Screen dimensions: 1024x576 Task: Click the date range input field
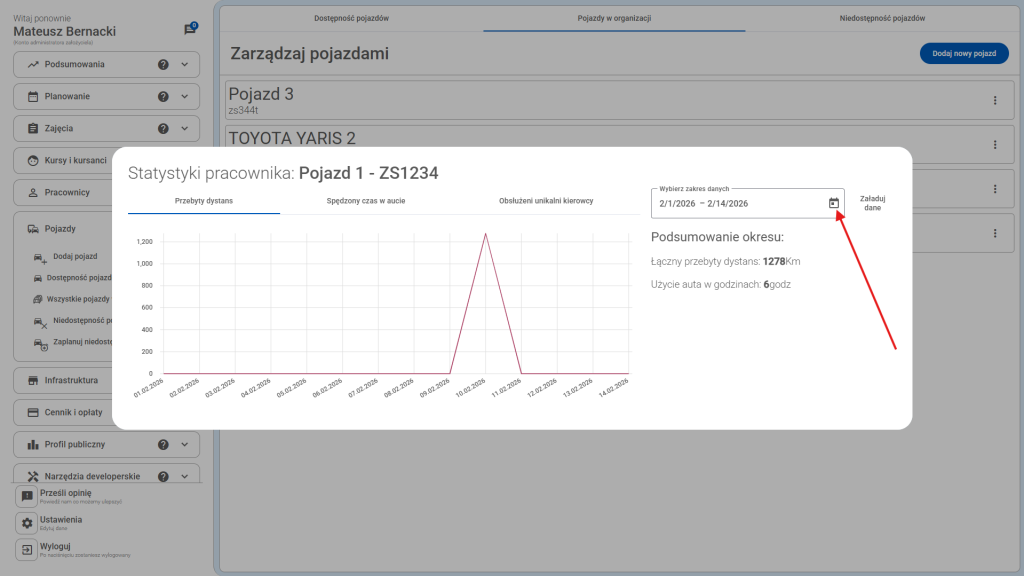[735, 203]
